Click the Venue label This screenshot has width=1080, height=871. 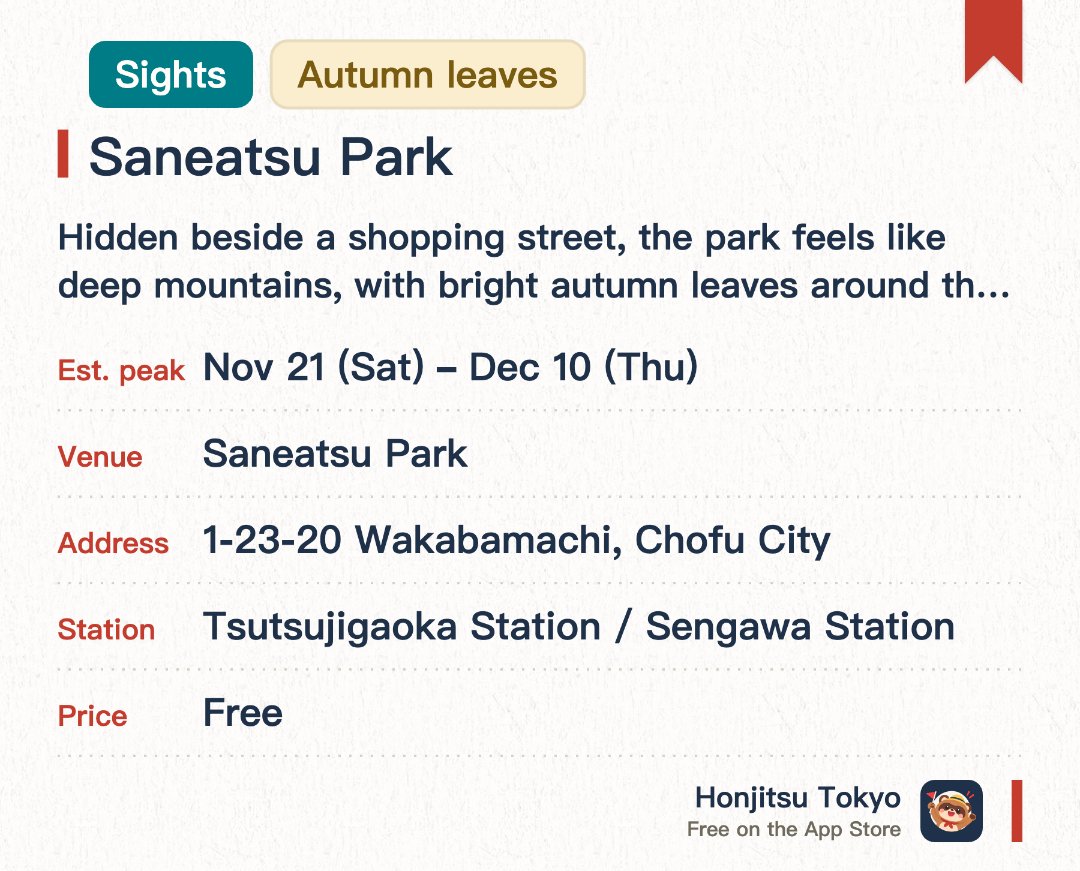click(100, 457)
